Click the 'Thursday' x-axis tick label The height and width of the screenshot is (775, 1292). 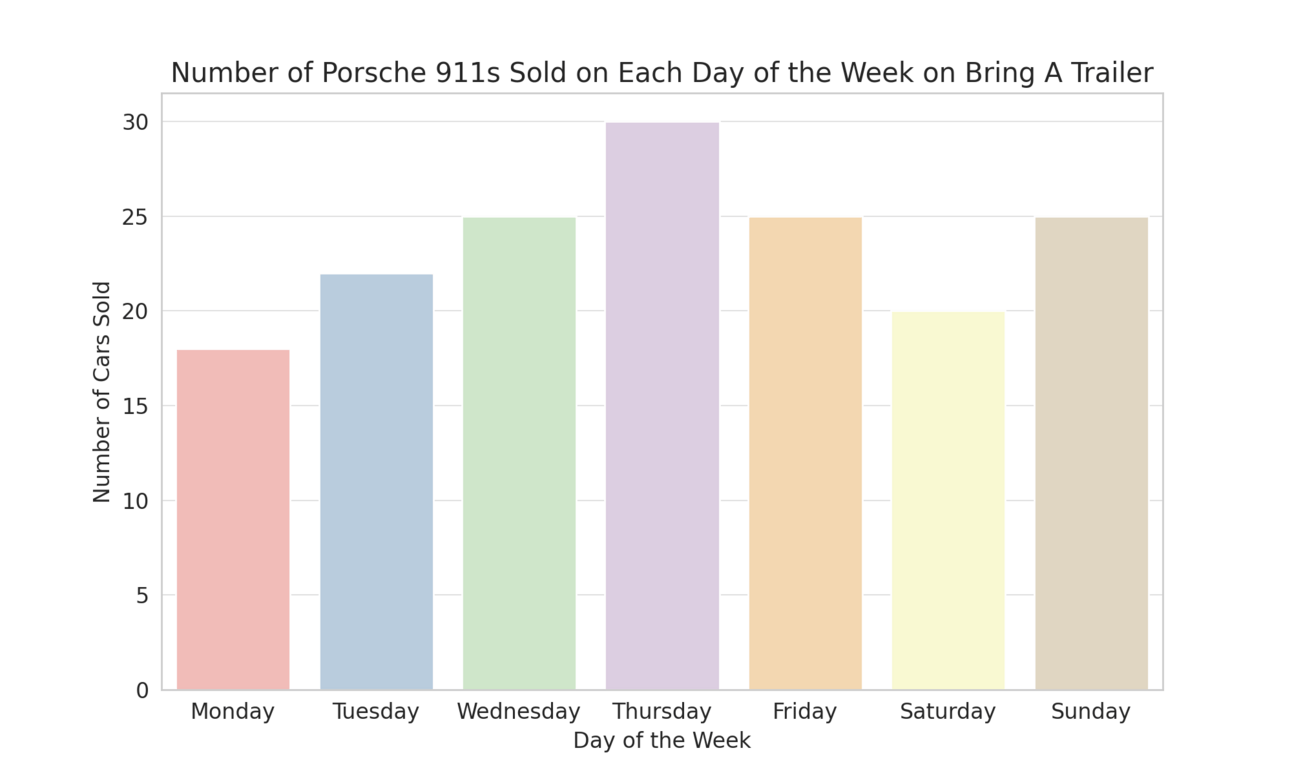coord(662,712)
